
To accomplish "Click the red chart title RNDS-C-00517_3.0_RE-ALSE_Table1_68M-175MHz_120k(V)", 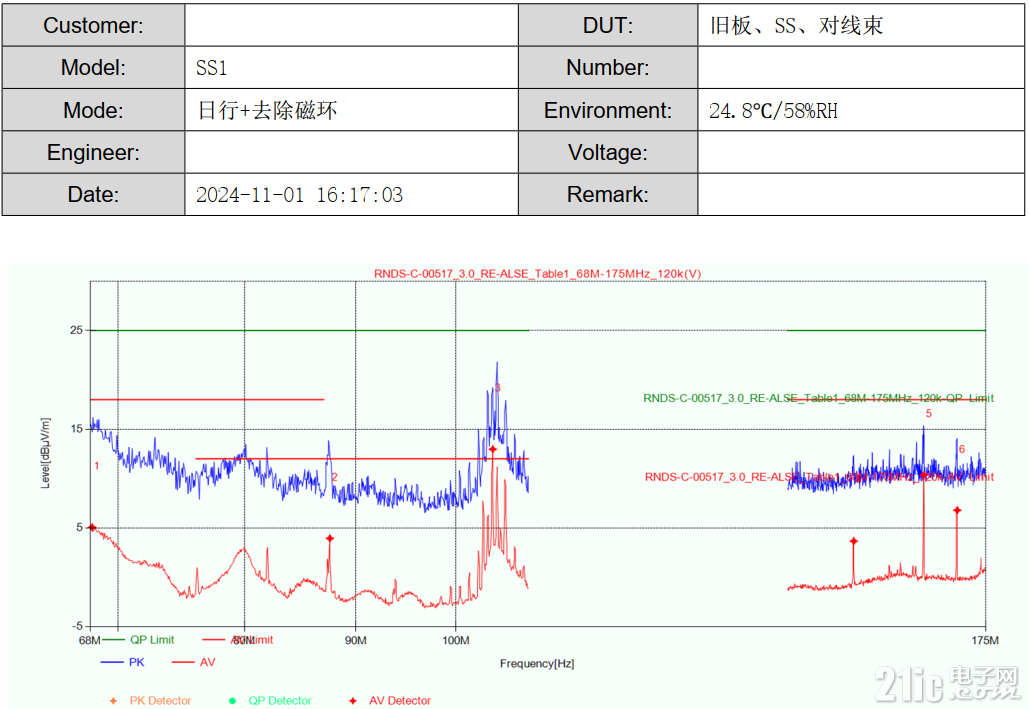I will pos(537,274).
